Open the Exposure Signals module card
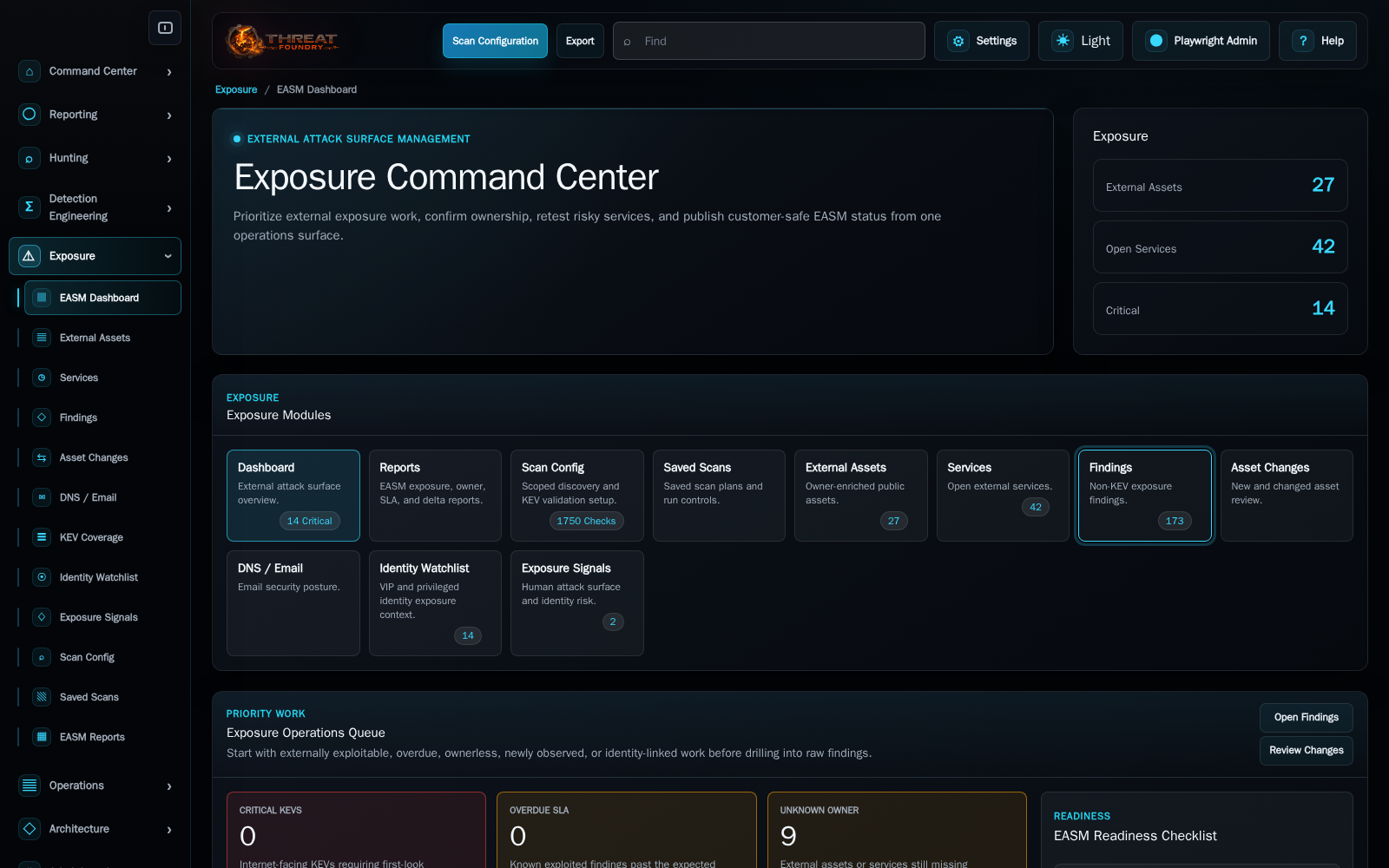Screen dimensions: 1389x868 (x=577, y=603)
